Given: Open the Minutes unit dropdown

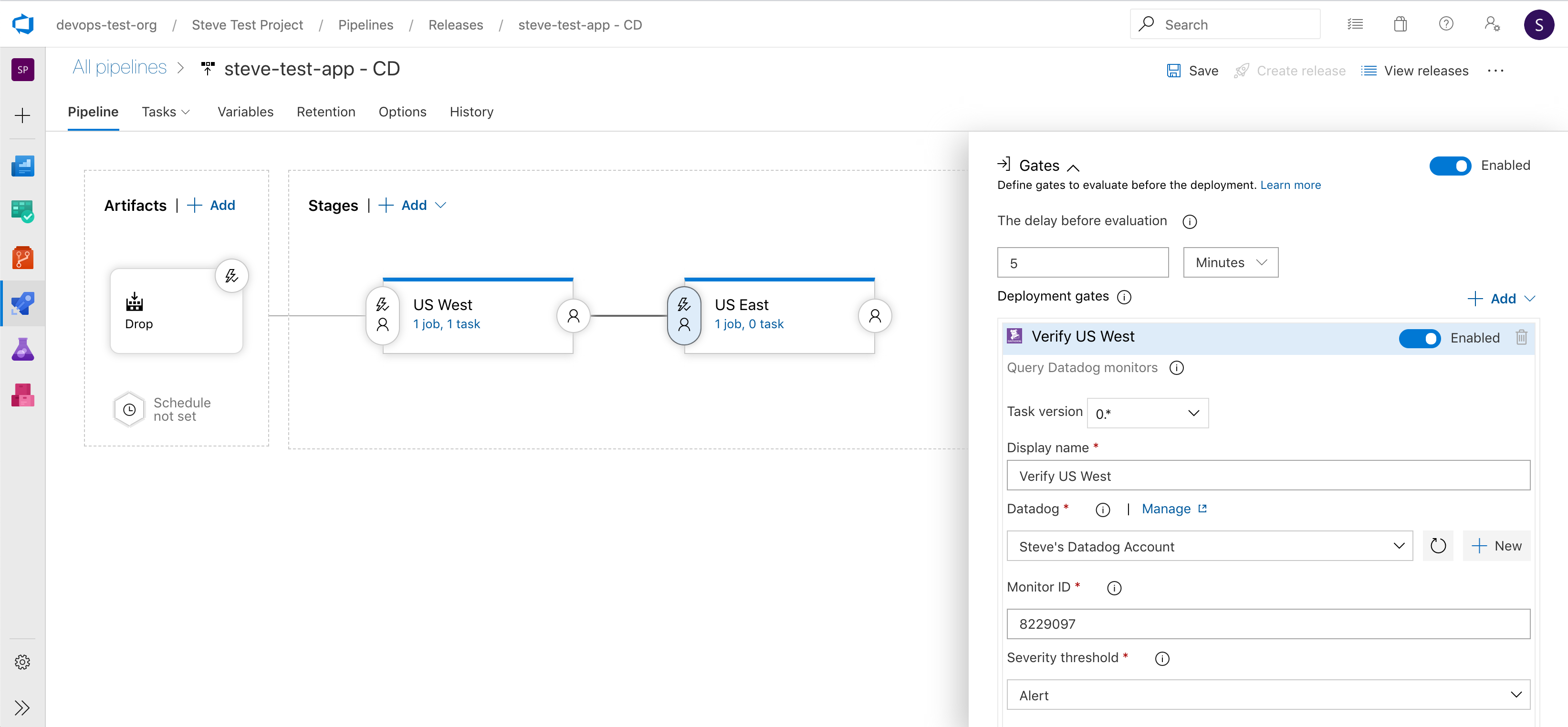Looking at the screenshot, I should tap(1230, 262).
